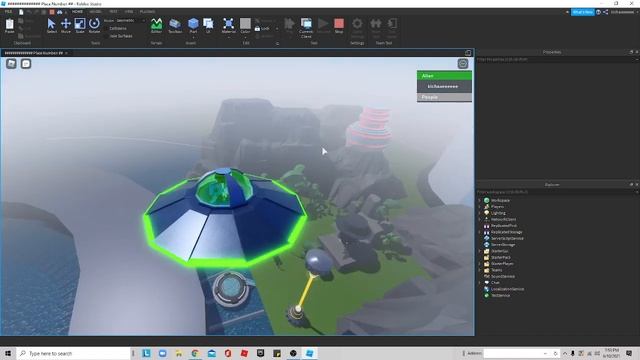Screen dimensions: 640x360
Task: Select SoundService in Explorer
Action: pyautogui.click(x=499, y=276)
